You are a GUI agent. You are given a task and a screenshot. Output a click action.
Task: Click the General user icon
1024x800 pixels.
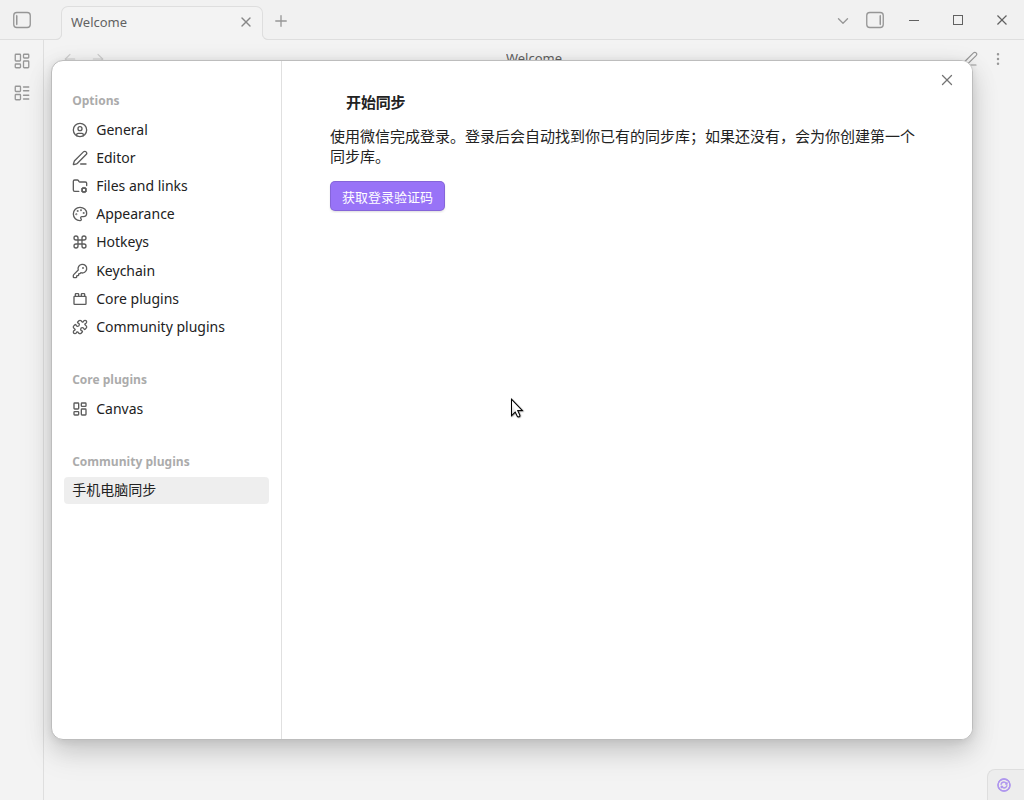pyautogui.click(x=80, y=130)
